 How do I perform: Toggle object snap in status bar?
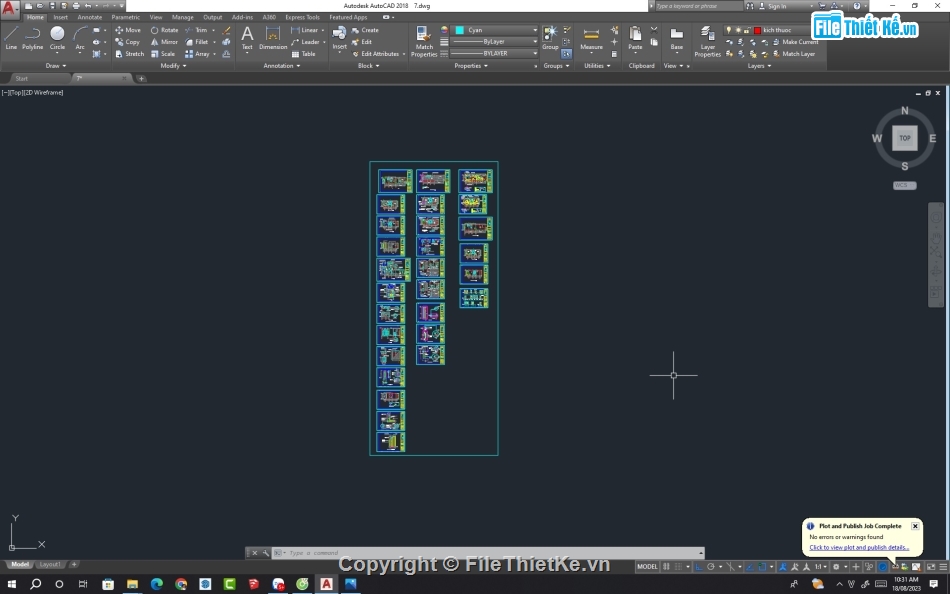(x=763, y=567)
